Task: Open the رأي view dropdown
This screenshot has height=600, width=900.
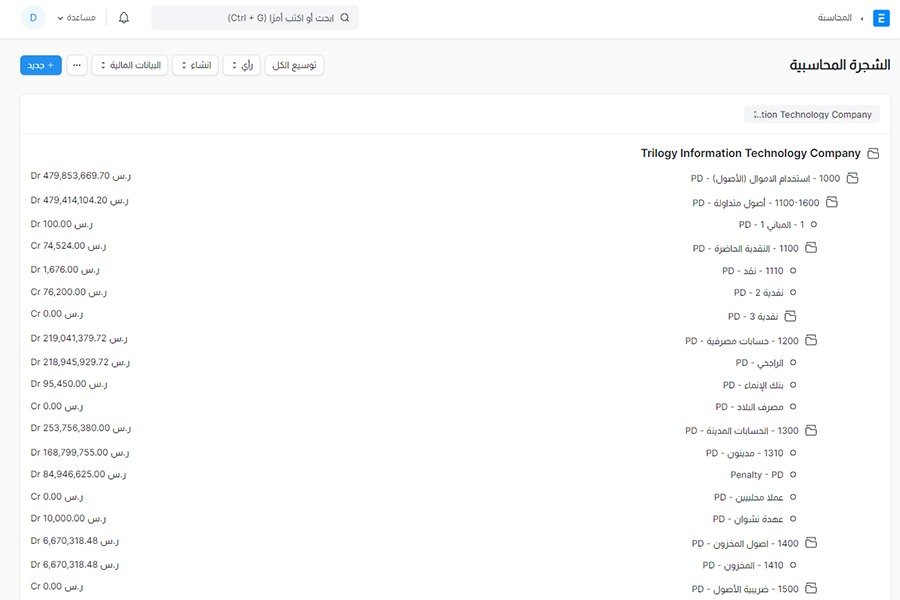Action: (241, 65)
